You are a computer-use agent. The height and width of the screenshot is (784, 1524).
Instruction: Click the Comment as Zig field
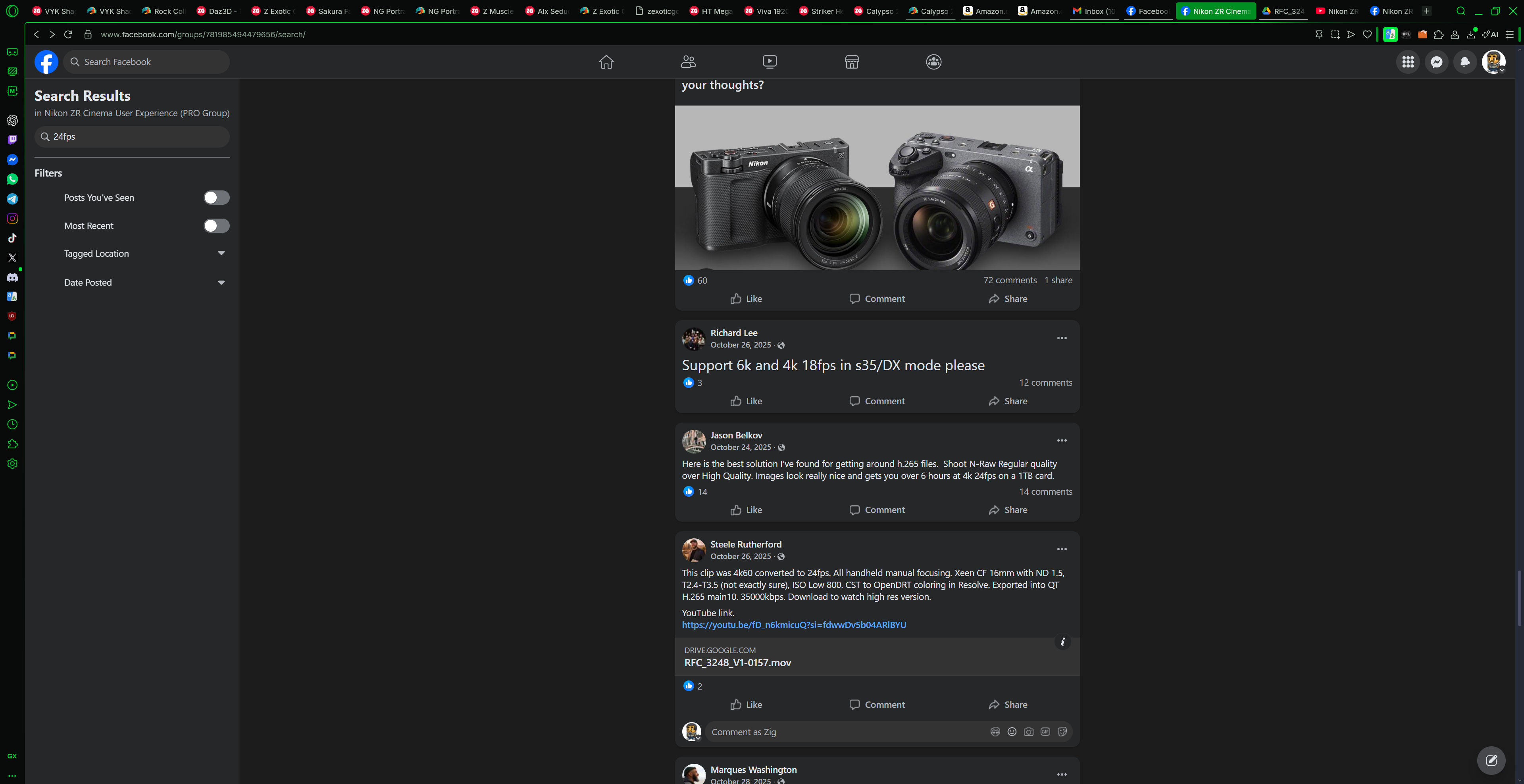(x=846, y=732)
